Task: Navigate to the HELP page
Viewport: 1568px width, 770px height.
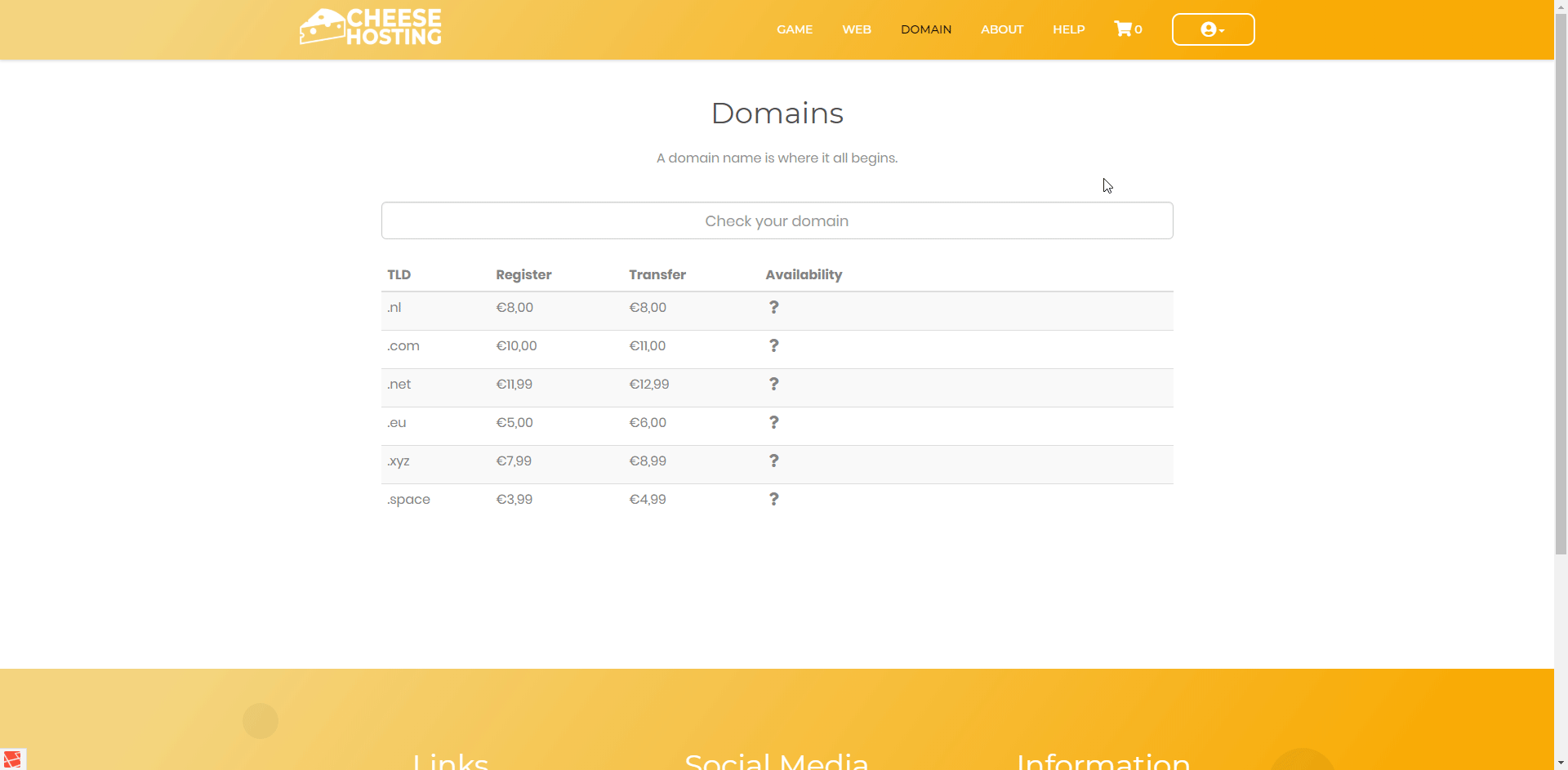Action: pos(1068,29)
